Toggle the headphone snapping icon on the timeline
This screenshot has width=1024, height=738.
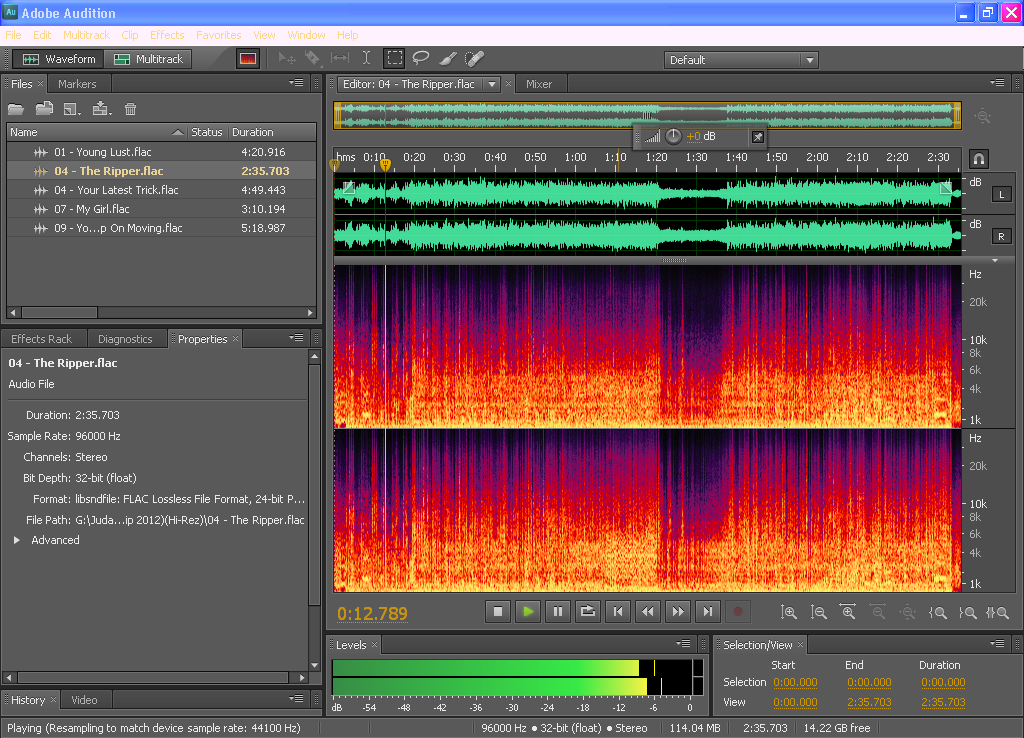click(978, 159)
